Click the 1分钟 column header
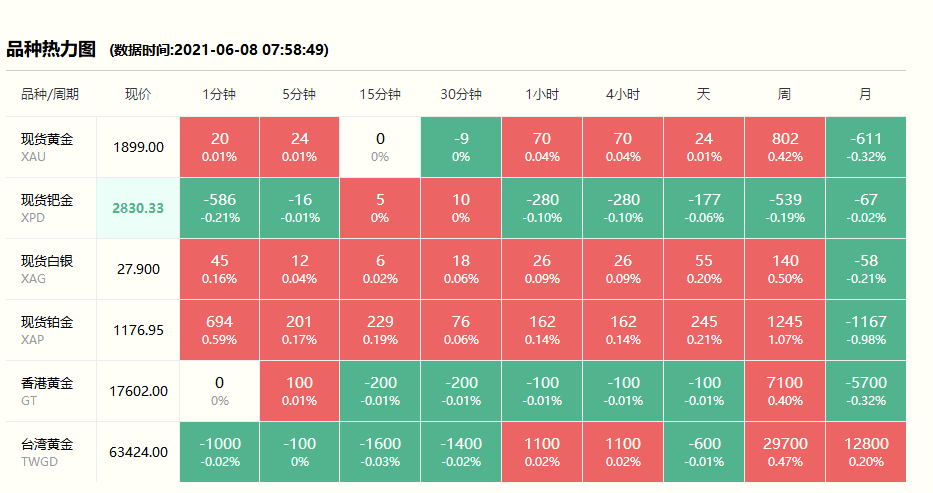The width and height of the screenshot is (933, 493). (x=219, y=94)
